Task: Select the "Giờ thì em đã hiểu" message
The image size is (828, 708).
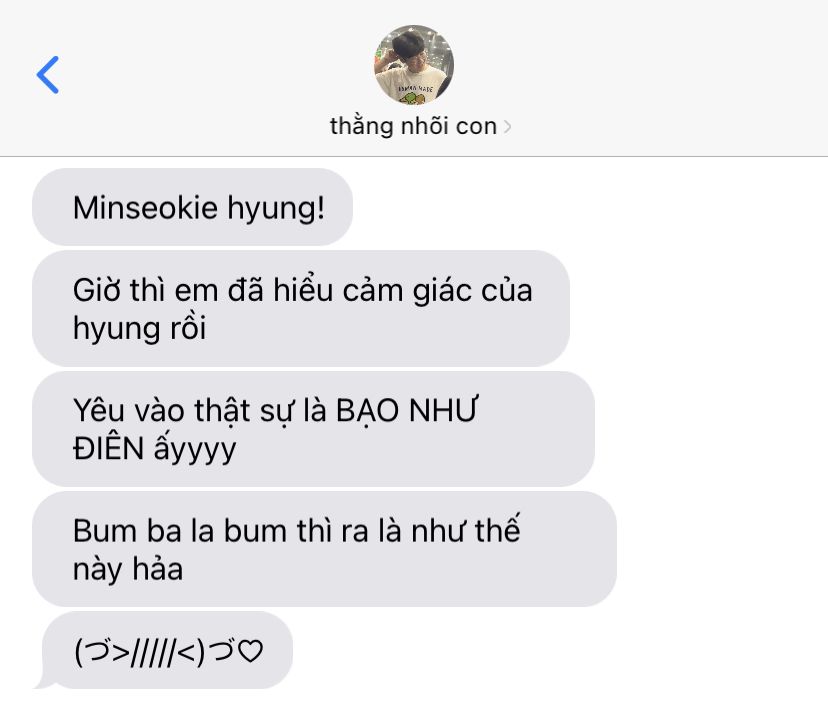Action: [301, 309]
